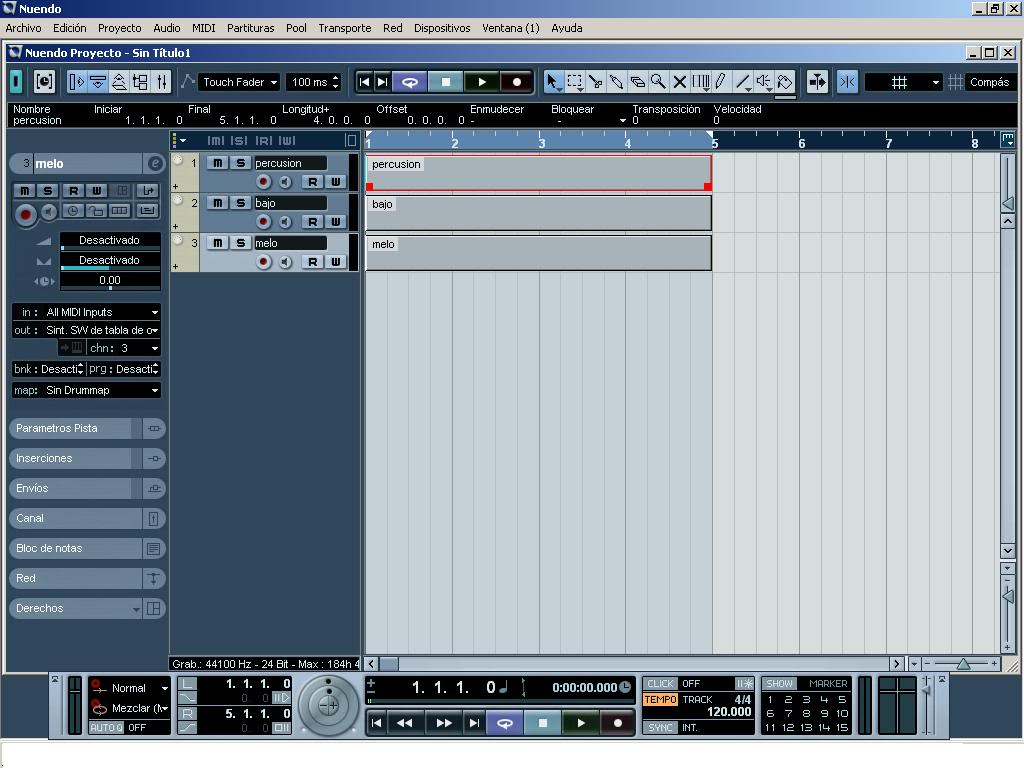Click the Constrain Delay Compensation button
Viewport: 1024px width, 768px height.
click(44, 82)
